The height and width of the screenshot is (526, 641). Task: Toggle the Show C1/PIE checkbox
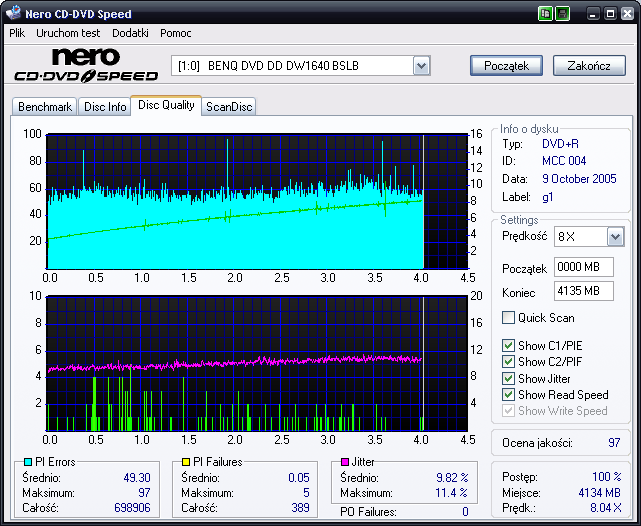pos(508,346)
